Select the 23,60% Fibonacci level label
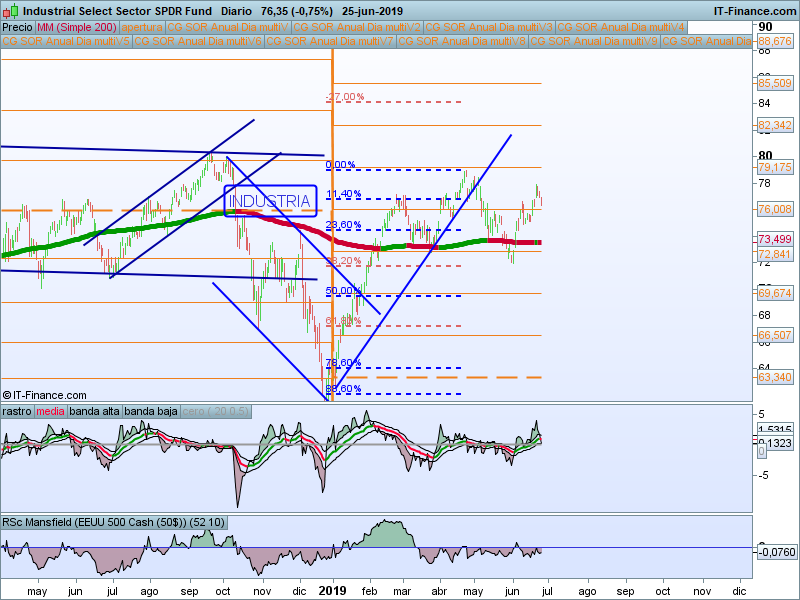The height and width of the screenshot is (600, 800). 343,224
